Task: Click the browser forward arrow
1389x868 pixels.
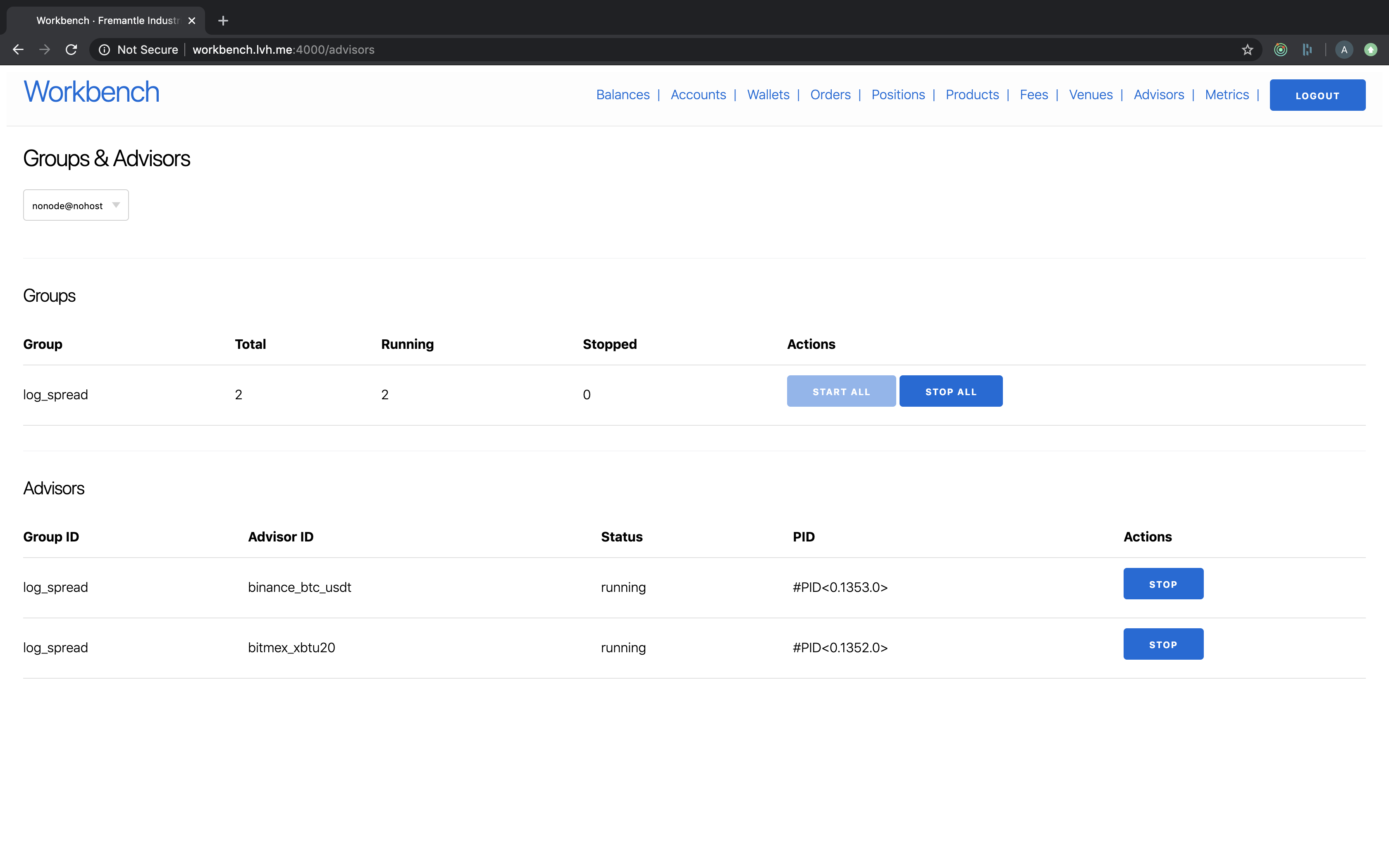Action: tap(44, 50)
